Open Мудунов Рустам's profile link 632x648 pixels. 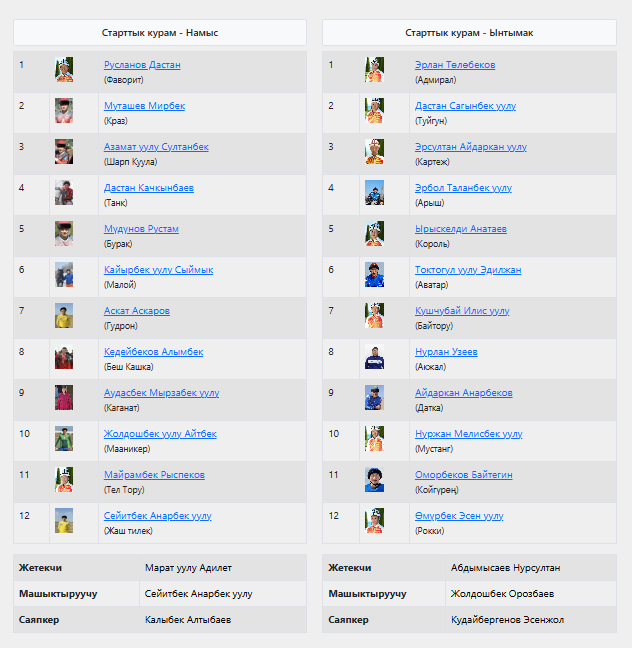coord(141,229)
